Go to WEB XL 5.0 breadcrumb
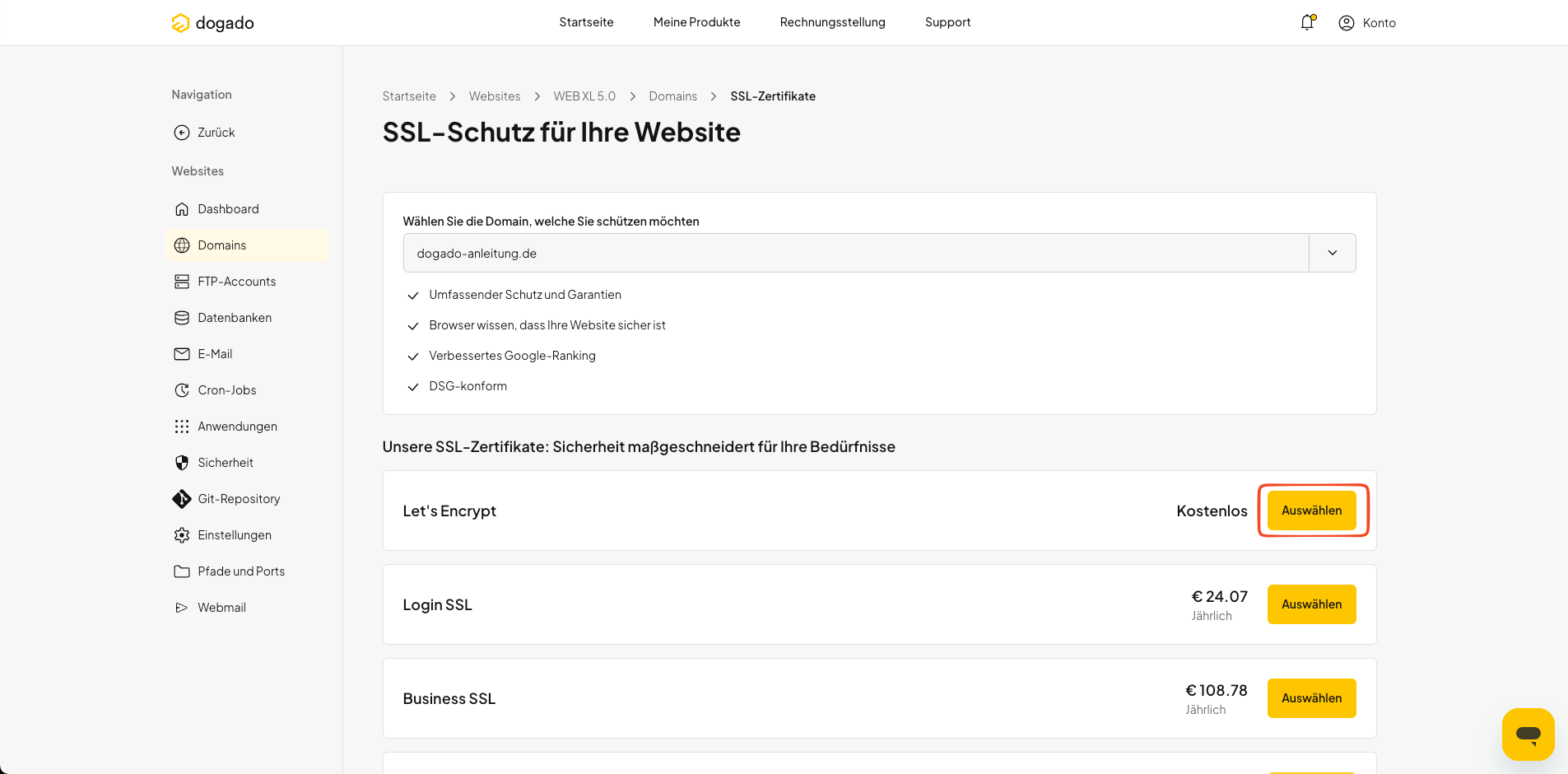This screenshot has height=774, width=1568. [584, 96]
